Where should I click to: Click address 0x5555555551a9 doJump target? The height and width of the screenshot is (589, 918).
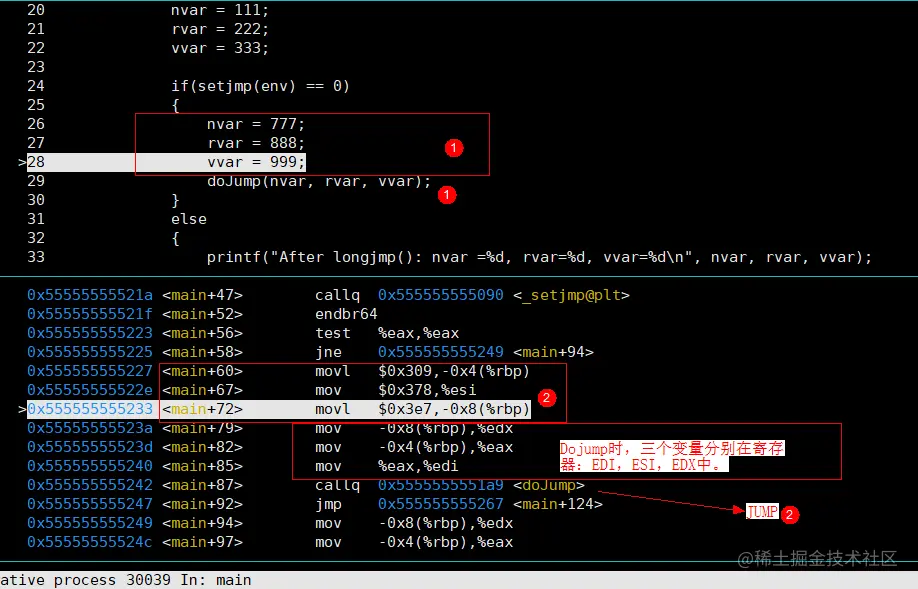point(440,485)
